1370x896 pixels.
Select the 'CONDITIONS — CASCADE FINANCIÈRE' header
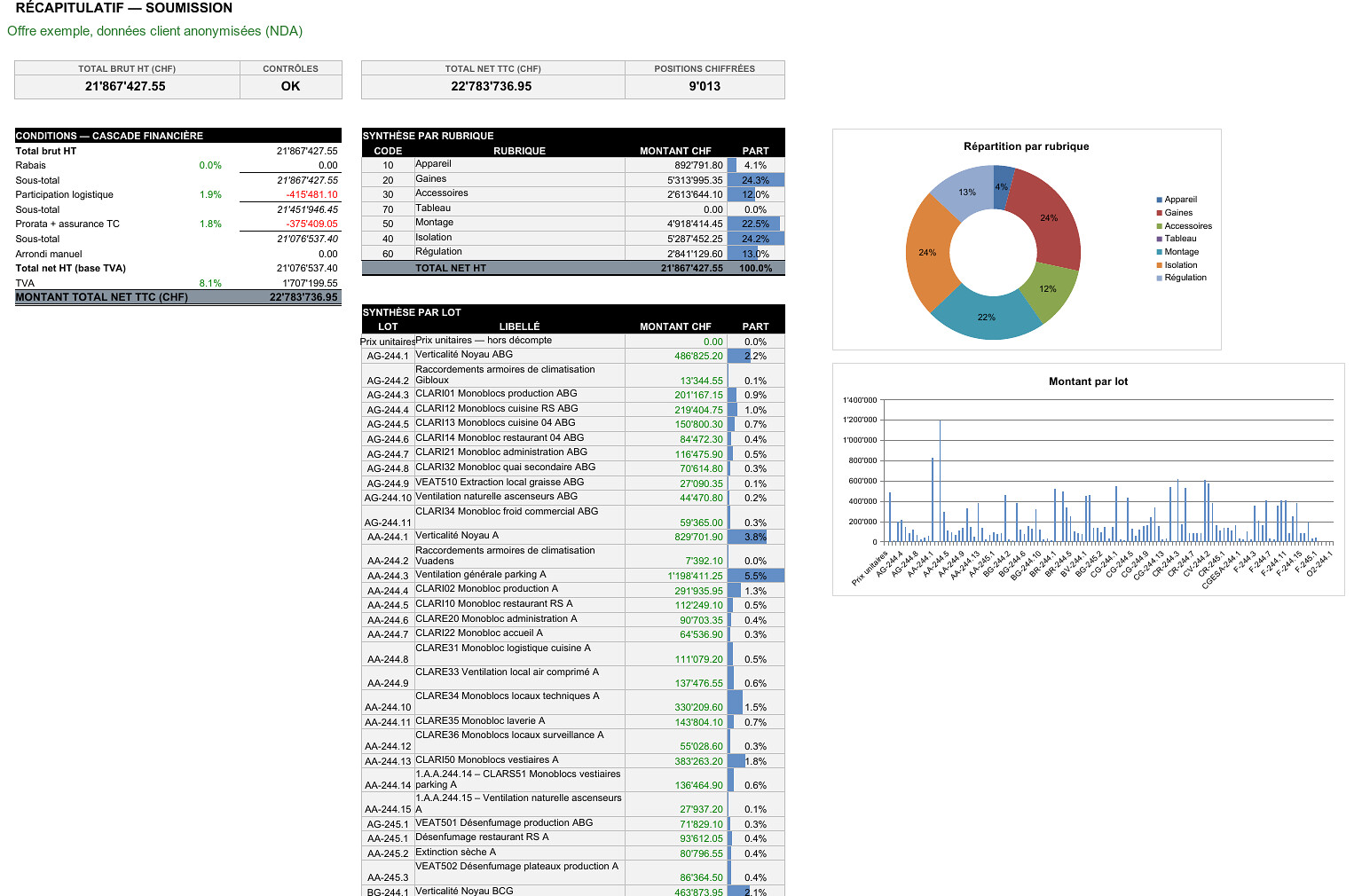pyautogui.click(x=109, y=136)
